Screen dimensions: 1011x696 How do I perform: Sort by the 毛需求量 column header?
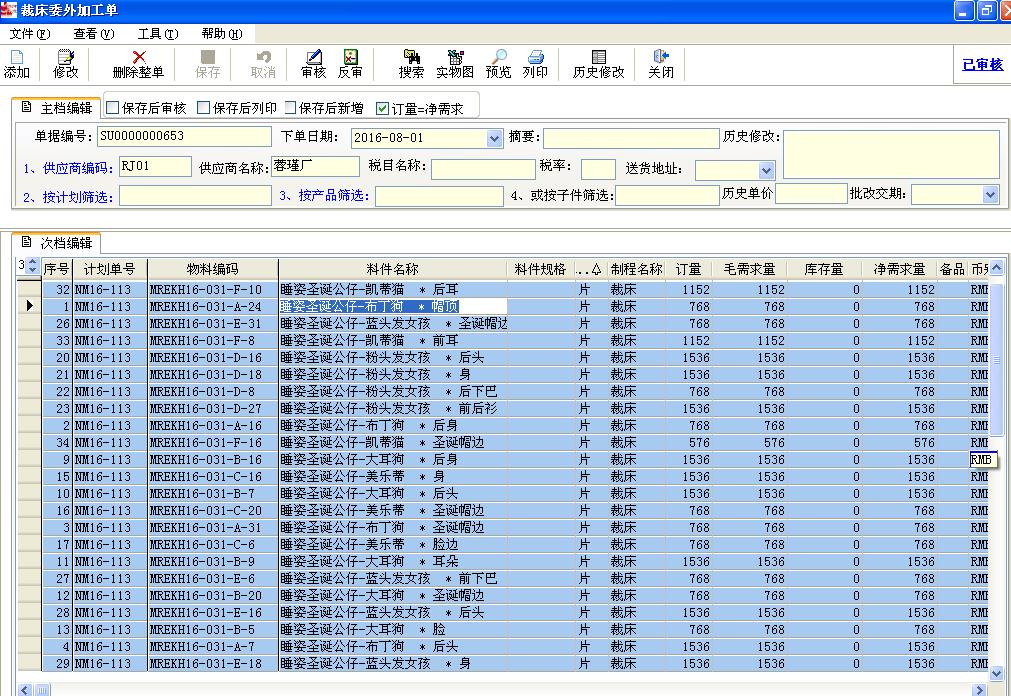749,269
